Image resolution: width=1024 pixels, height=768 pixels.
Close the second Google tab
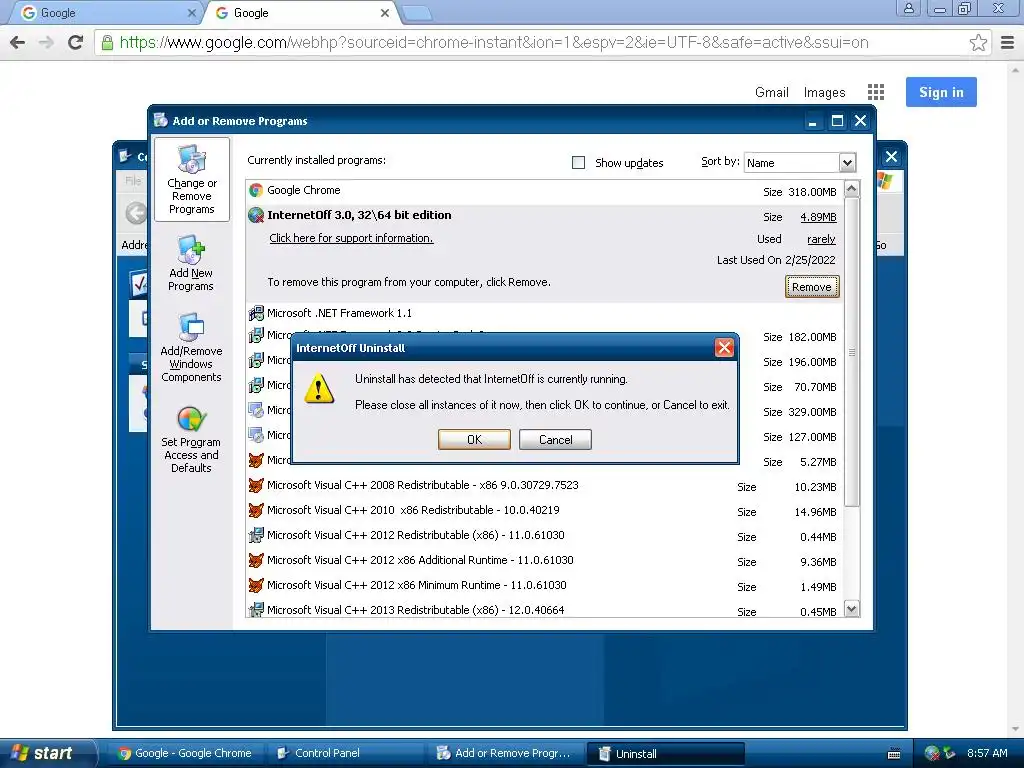pyautogui.click(x=385, y=13)
